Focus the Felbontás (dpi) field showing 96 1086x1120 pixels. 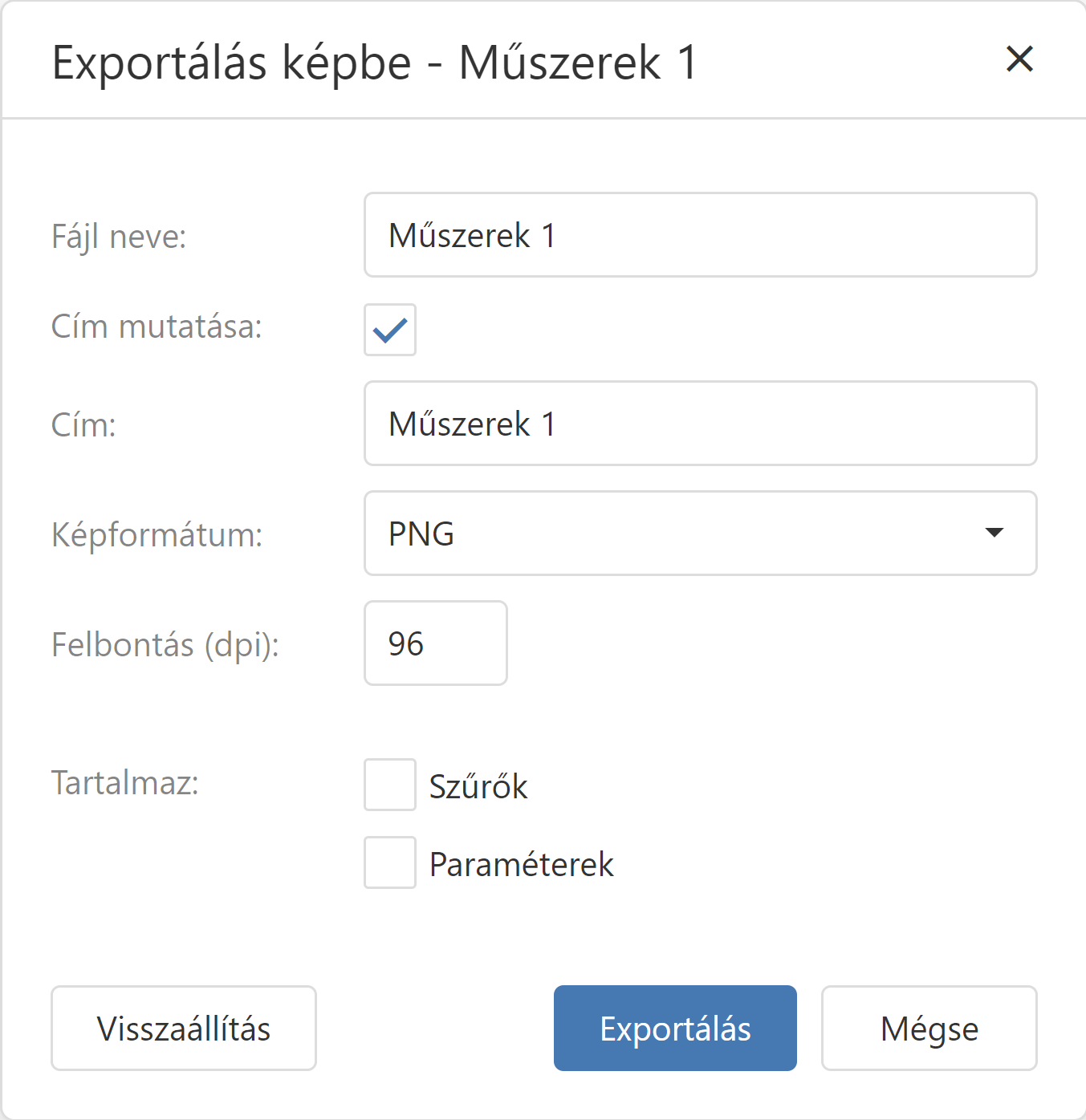[x=435, y=643]
